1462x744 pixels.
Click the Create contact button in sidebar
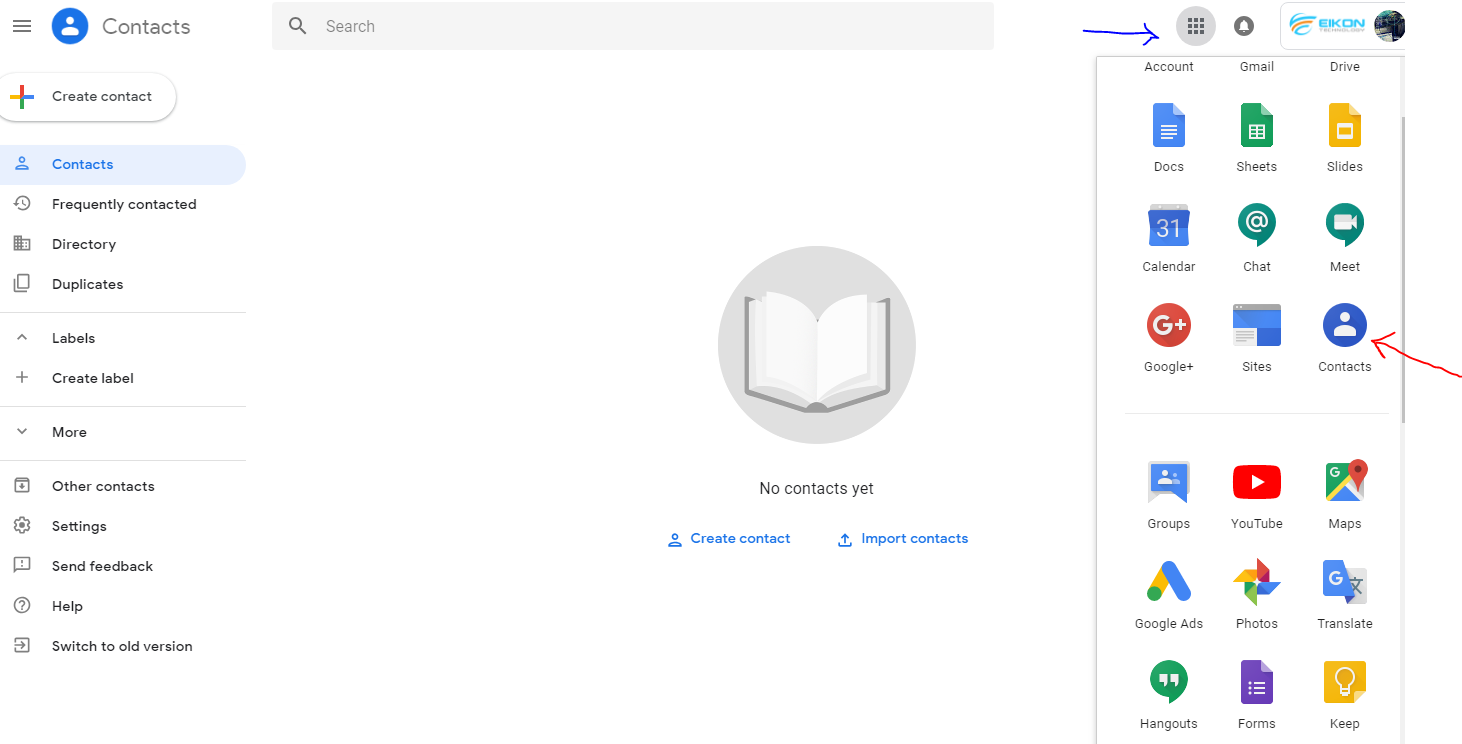[86, 97]
